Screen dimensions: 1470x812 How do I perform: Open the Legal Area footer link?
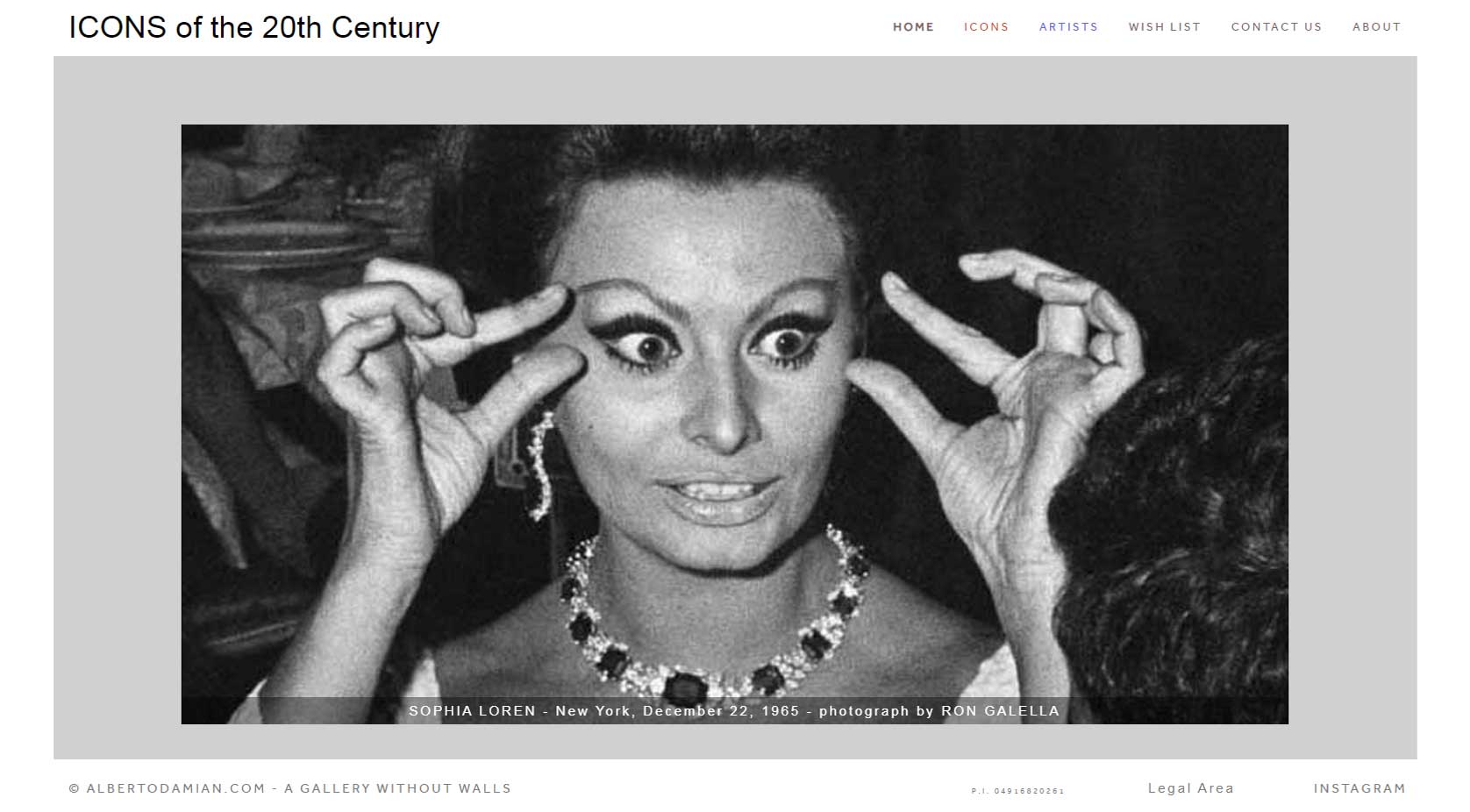coord(1190,788)
